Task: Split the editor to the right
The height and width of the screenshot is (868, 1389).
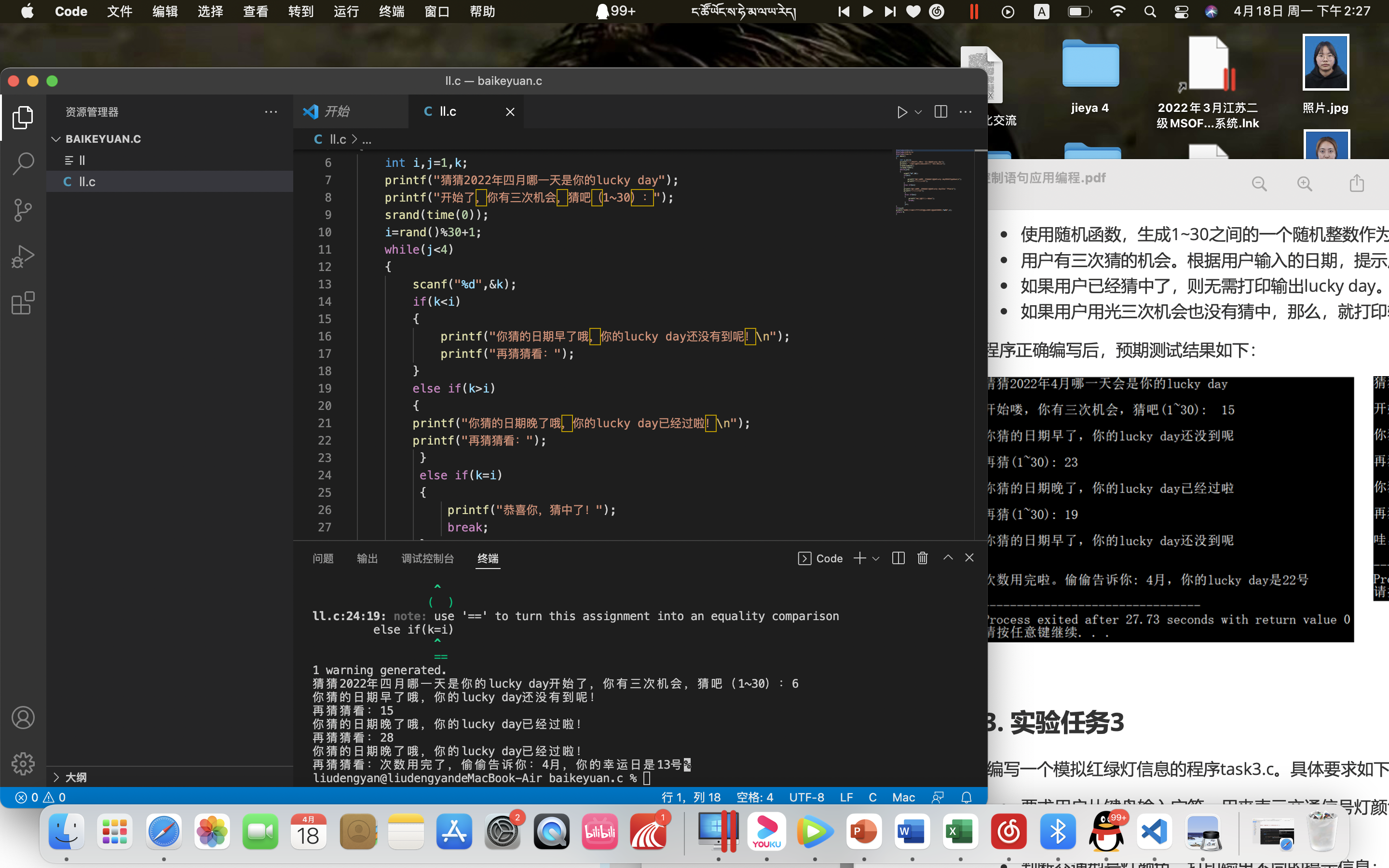Action: click(941, 112)
